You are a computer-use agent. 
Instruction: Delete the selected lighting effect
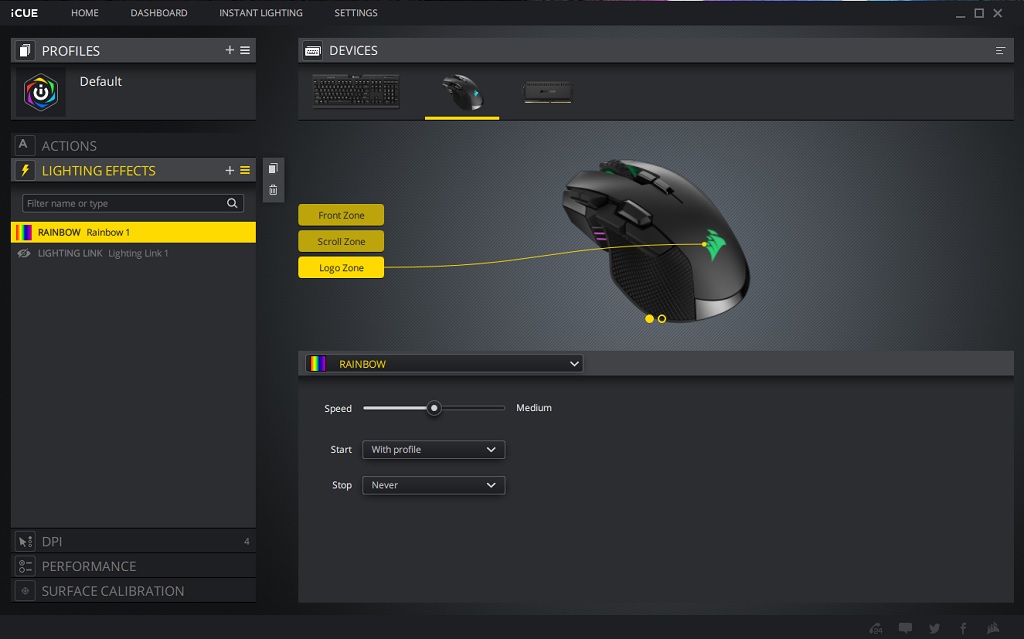coord(273,190)
